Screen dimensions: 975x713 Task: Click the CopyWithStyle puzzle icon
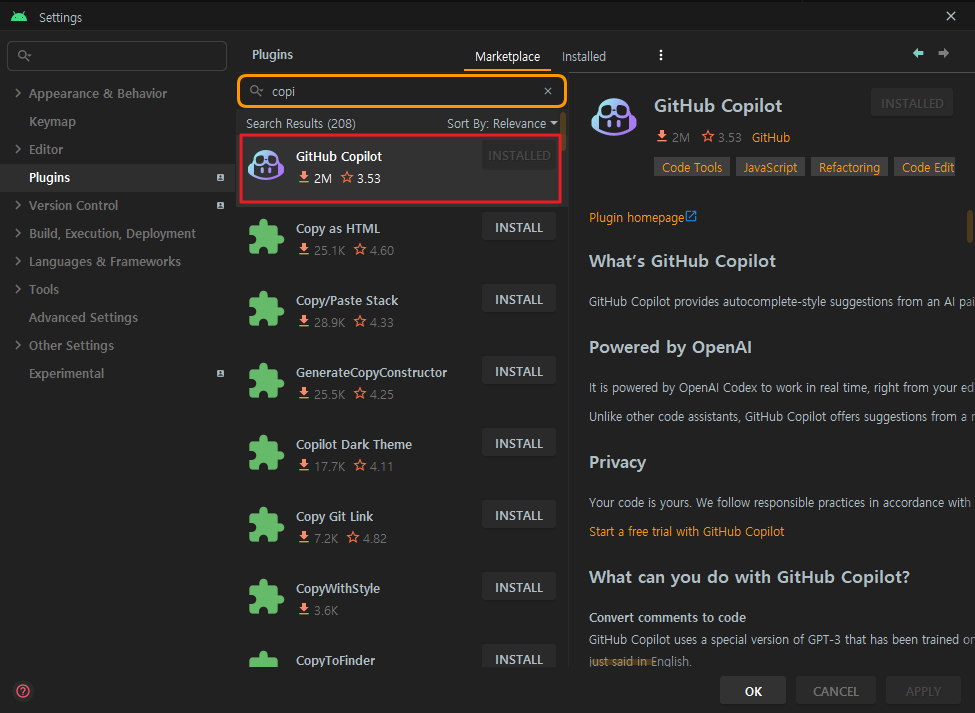point(266,597)
